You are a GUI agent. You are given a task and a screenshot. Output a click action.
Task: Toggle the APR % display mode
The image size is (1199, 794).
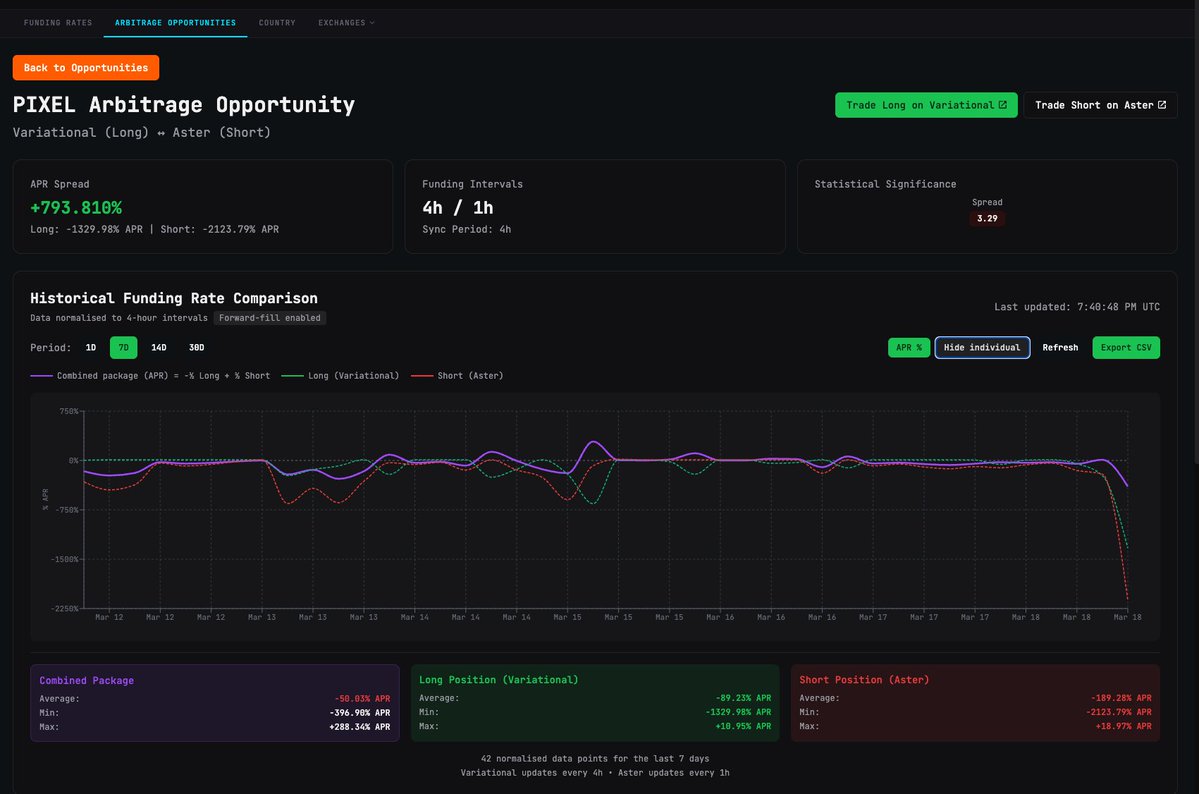coord(908,347)
